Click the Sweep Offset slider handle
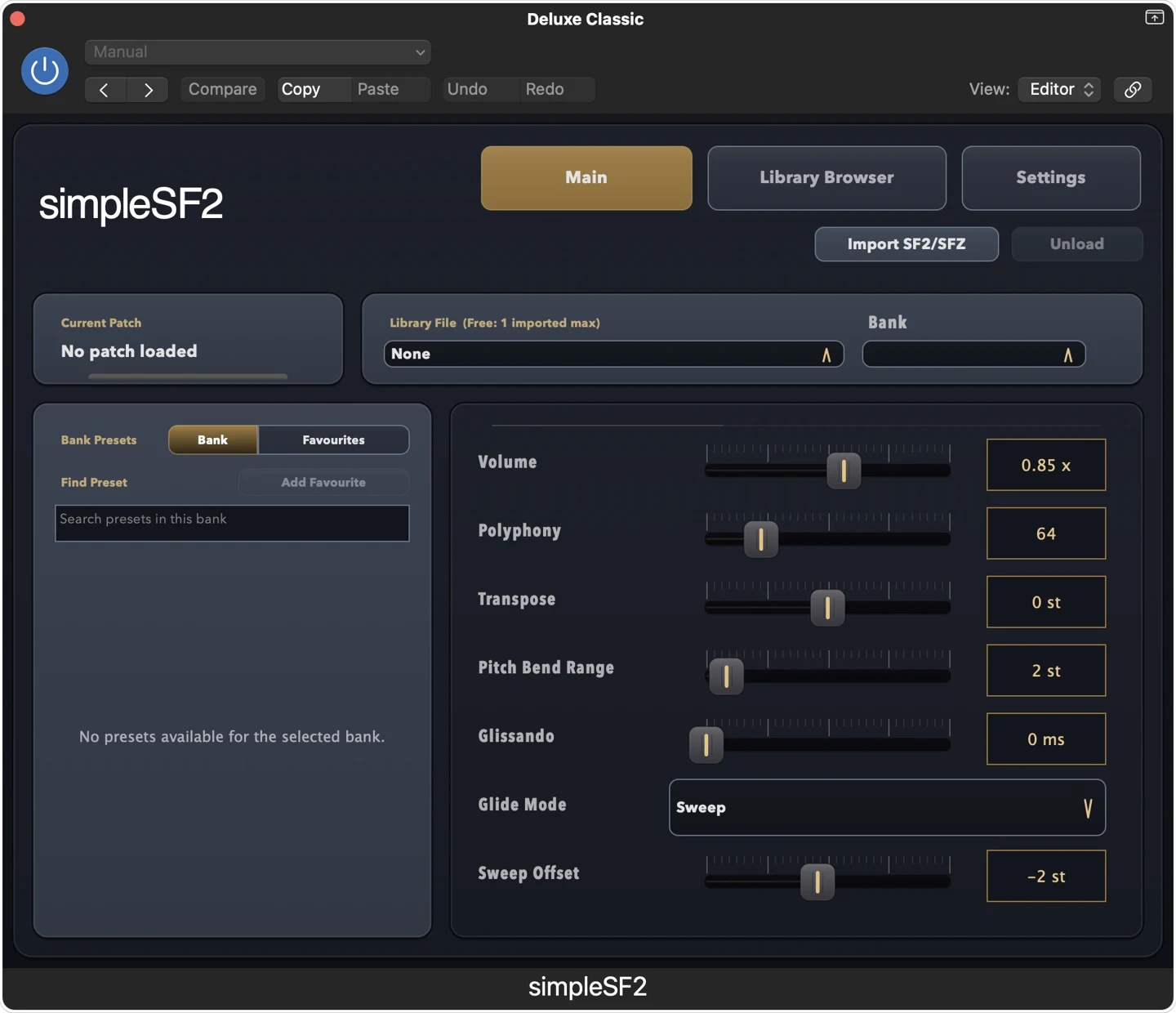This screenshot has width=1176, height=1013. click(817, 882)
